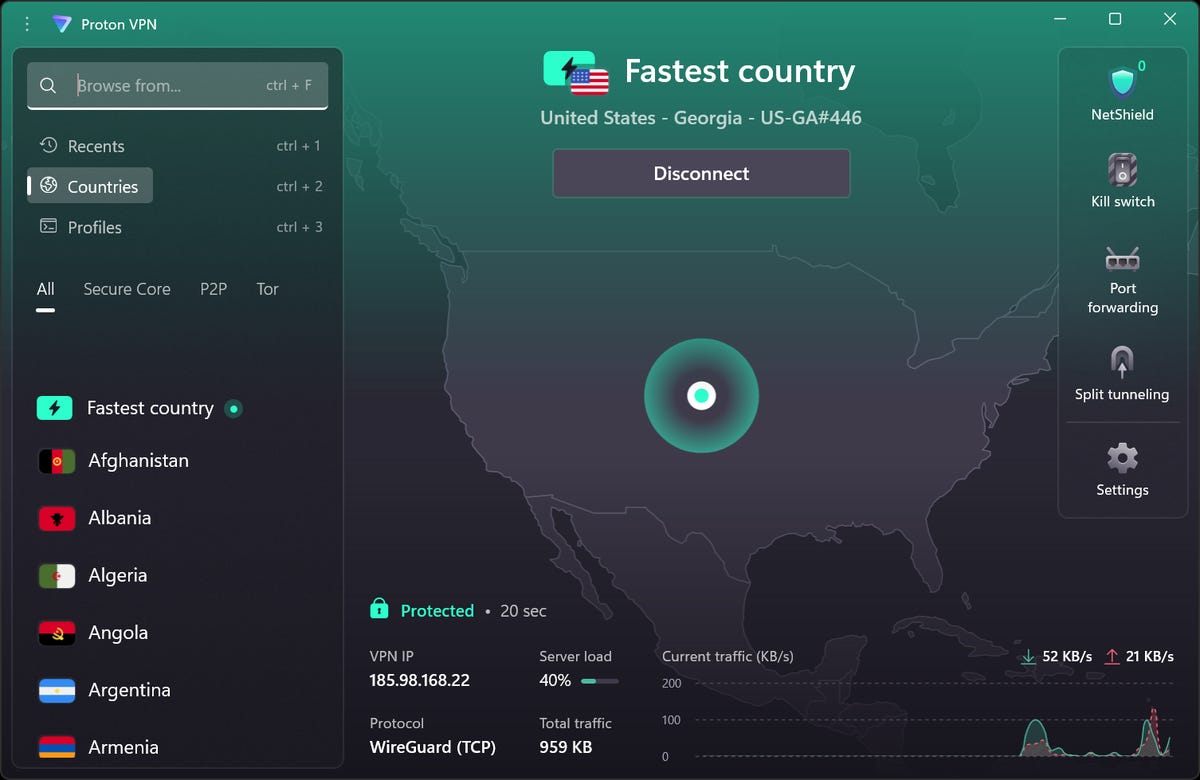Click the Albania flag icon
This screenshot has height=780, width=1200.
57,518
